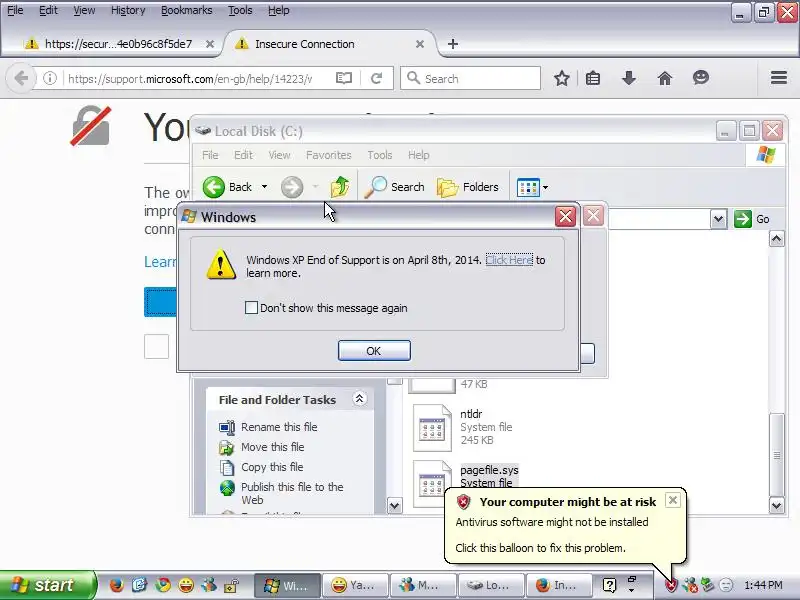Screen dimensions: 800x600
Task: Switch to the In... Firefox taskbar button
Action: (x=559, y=585)
